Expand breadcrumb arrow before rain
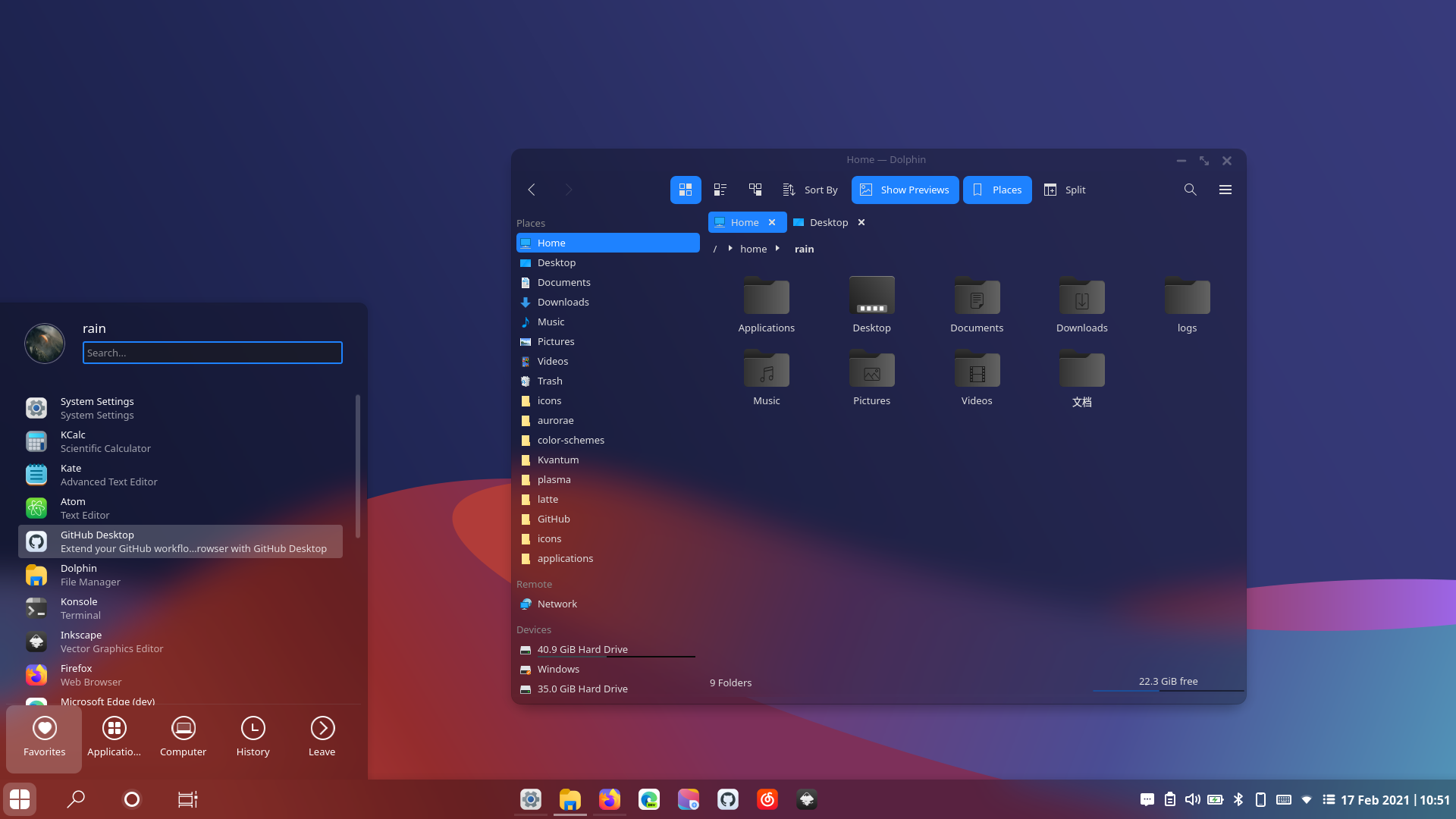1456x819 pixels. pos(777,249)
